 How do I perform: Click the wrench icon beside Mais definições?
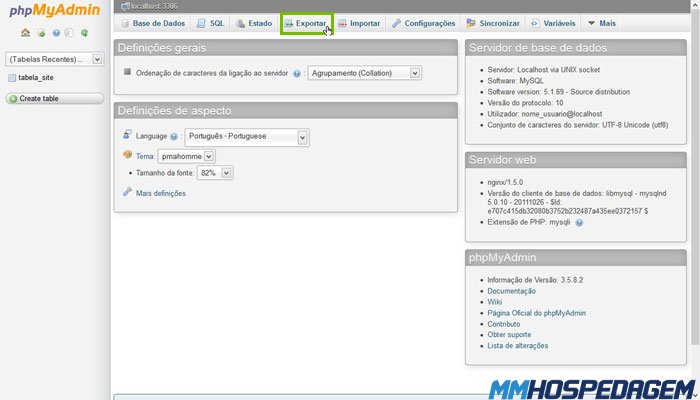point(127,192)
